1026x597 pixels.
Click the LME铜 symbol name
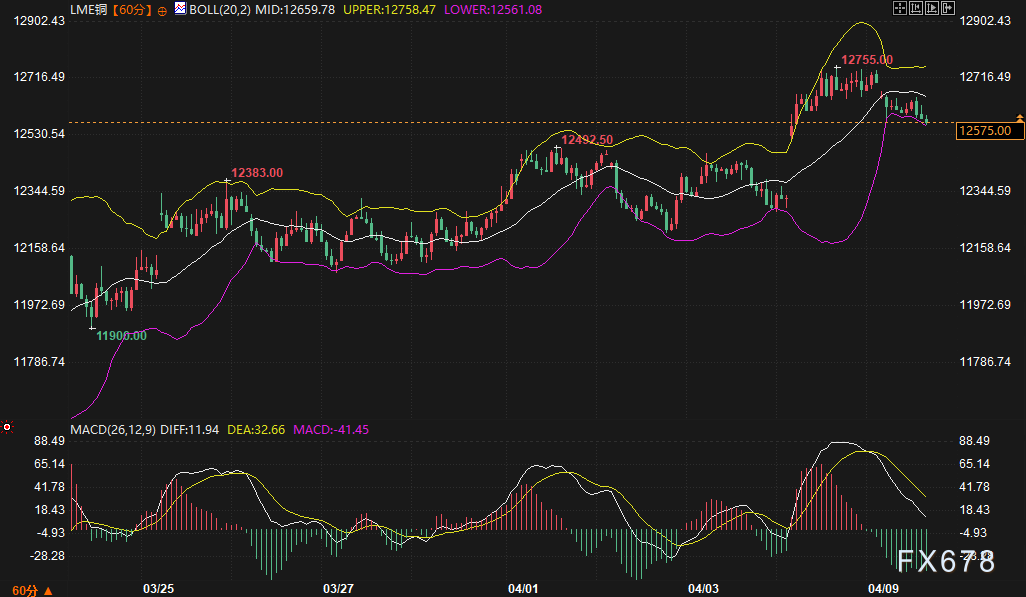(89, 9)
